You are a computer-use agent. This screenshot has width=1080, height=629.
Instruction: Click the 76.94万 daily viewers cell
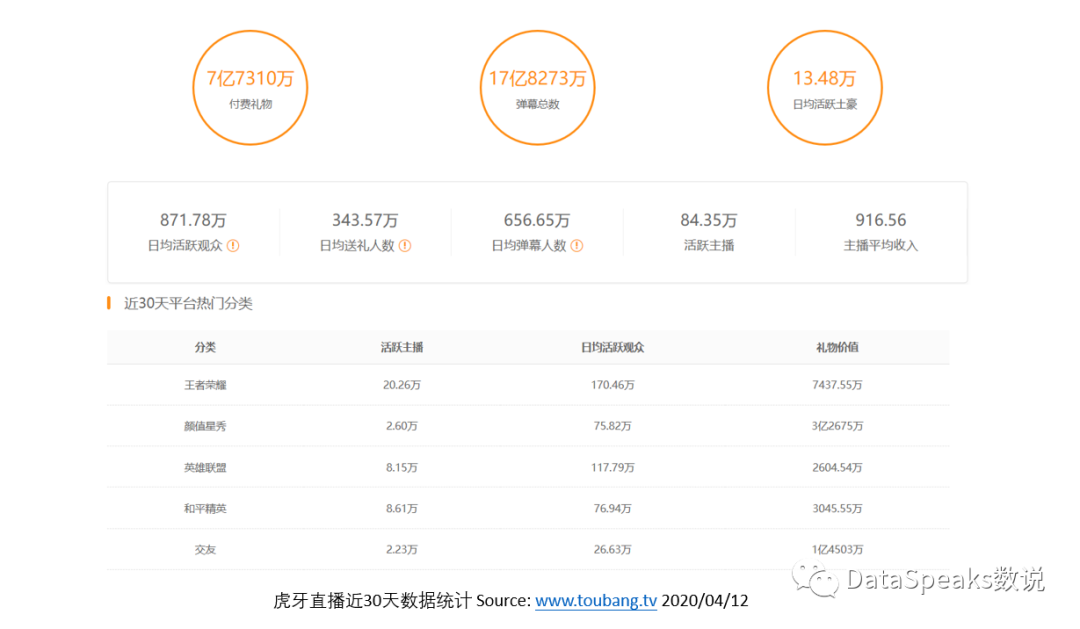pos(612,508)
